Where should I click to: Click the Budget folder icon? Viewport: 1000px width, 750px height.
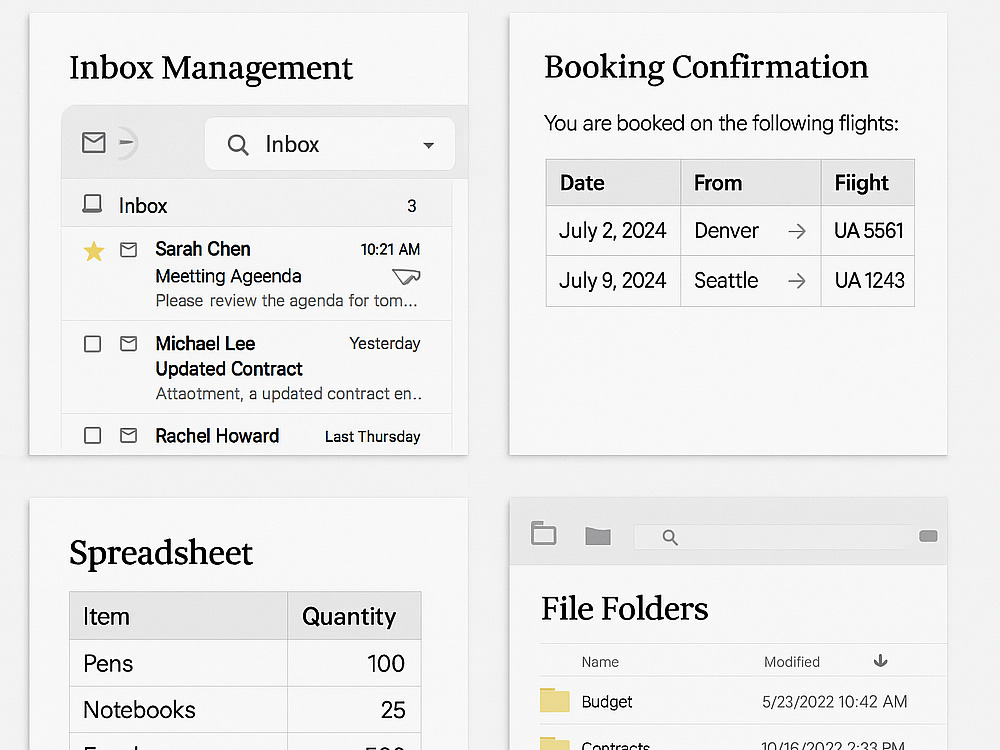(x=555, y=700)
